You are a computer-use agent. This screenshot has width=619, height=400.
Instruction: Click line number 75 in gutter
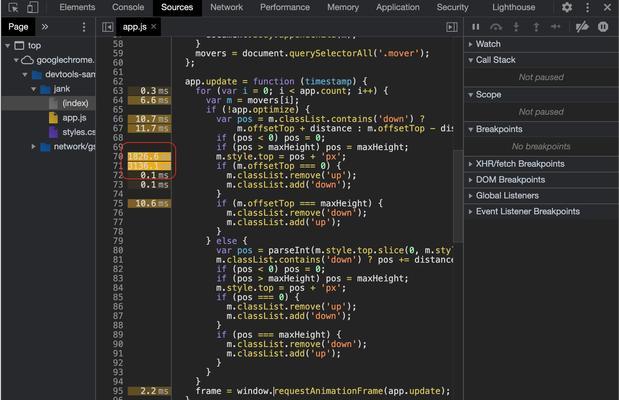point(118,204)
